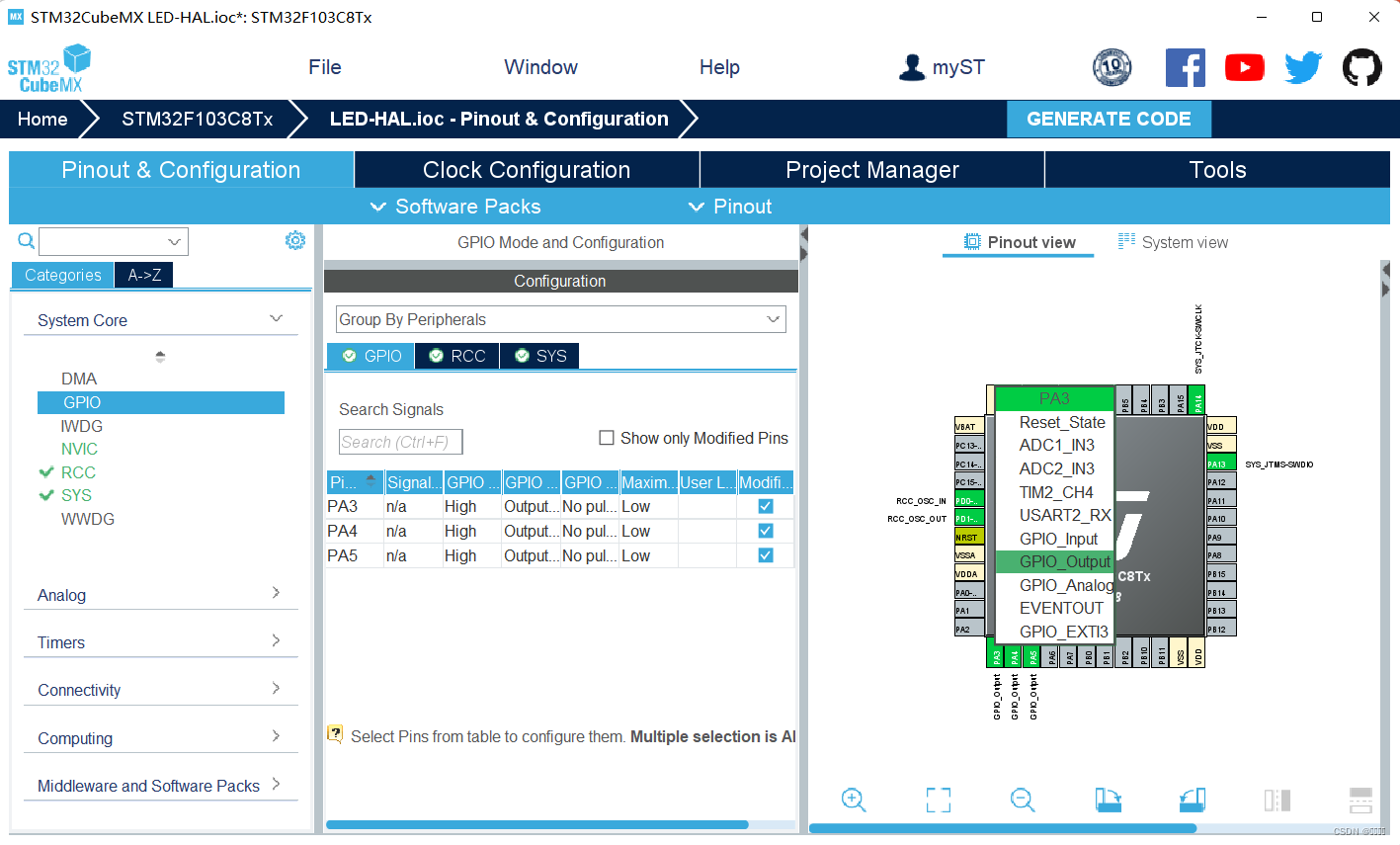This screenshot has width=1400, height=845.
Task: Click the System view grid icon
Action: pyautogui.click(x=1126, y=241)
